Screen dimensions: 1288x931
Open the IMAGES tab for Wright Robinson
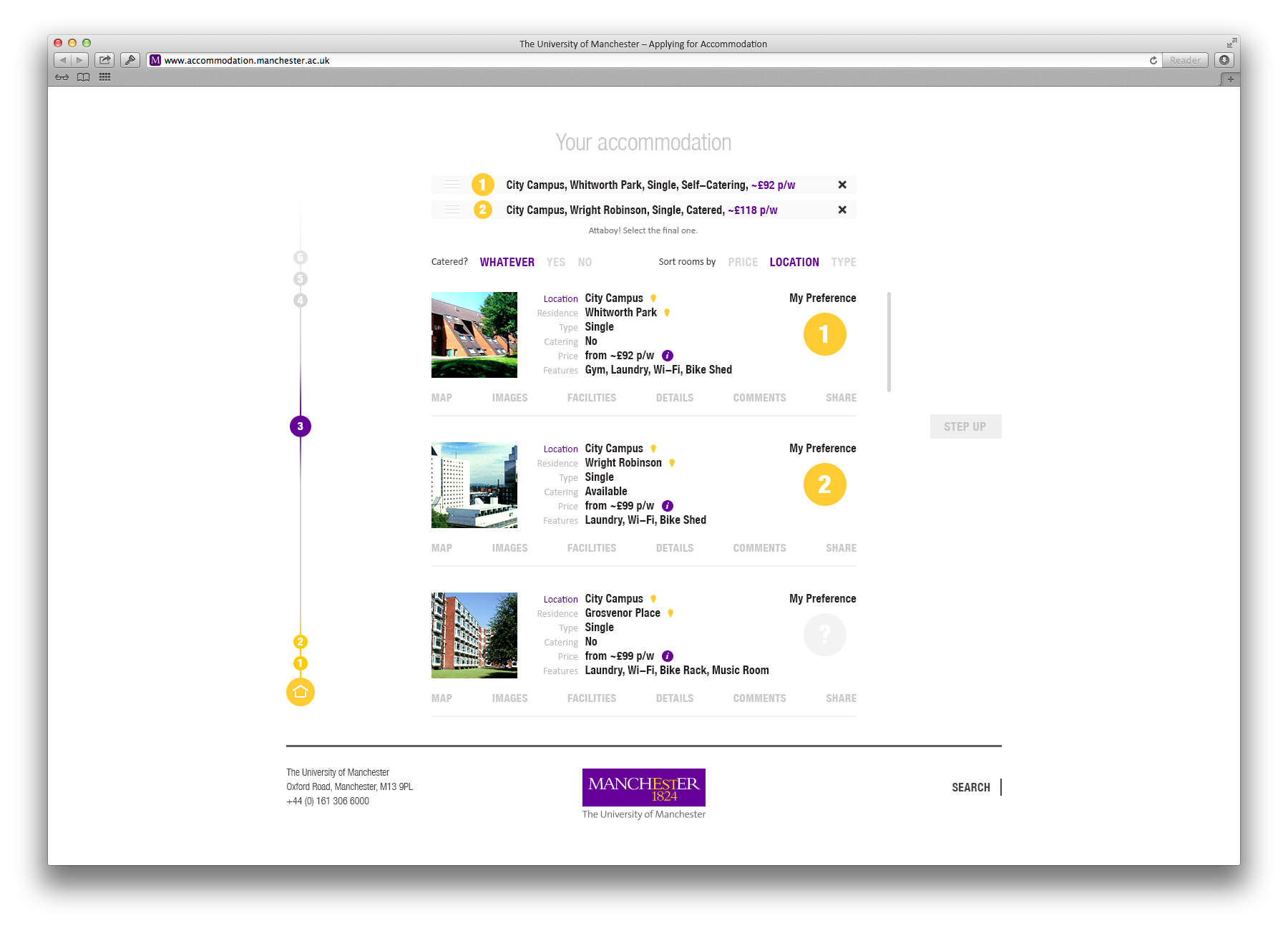pos(509,548)
